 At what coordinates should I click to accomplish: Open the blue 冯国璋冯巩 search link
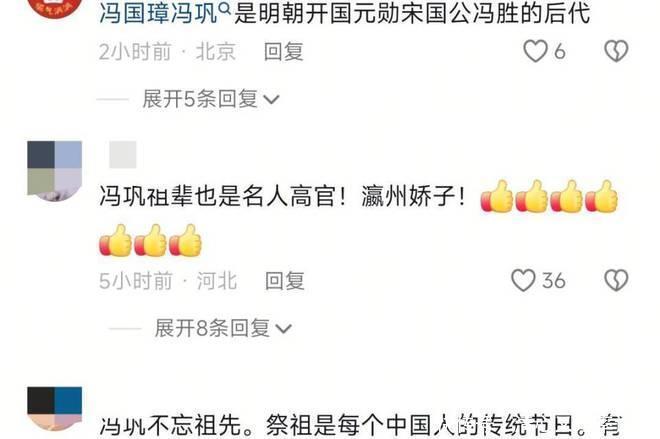[x=158, y=13]
